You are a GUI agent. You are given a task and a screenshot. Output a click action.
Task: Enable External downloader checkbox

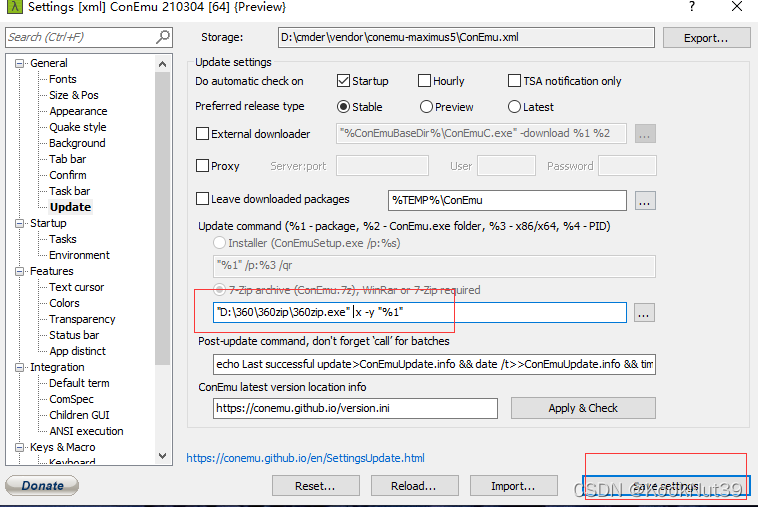point(203,134)
